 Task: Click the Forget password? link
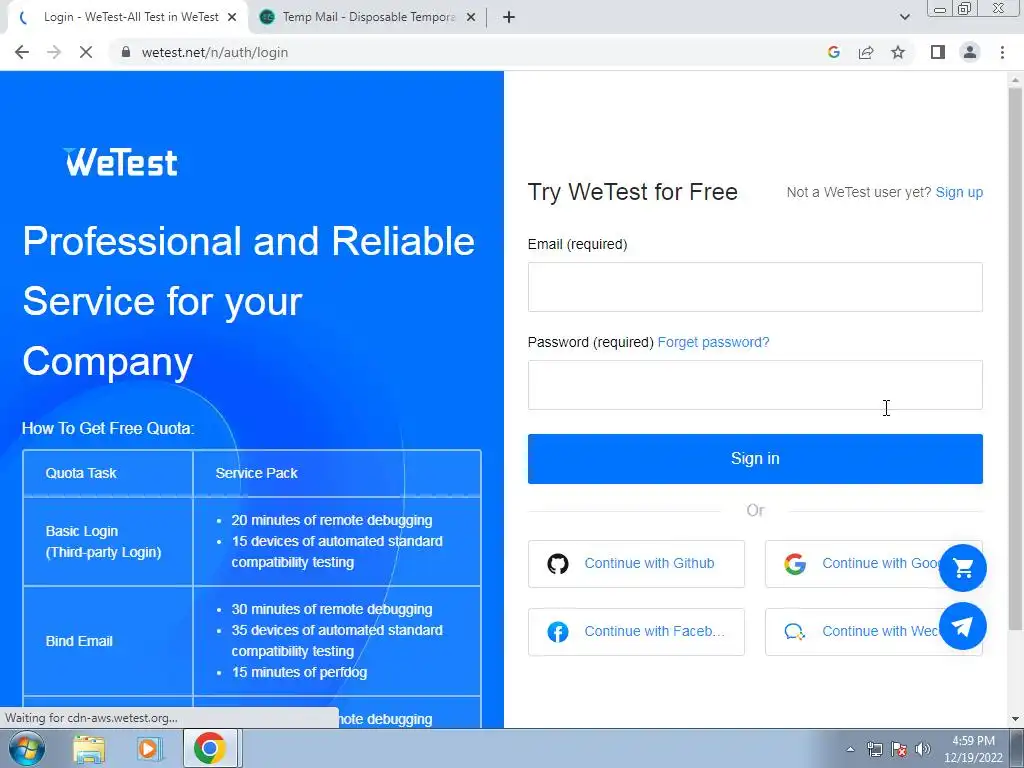pos(713,342)
